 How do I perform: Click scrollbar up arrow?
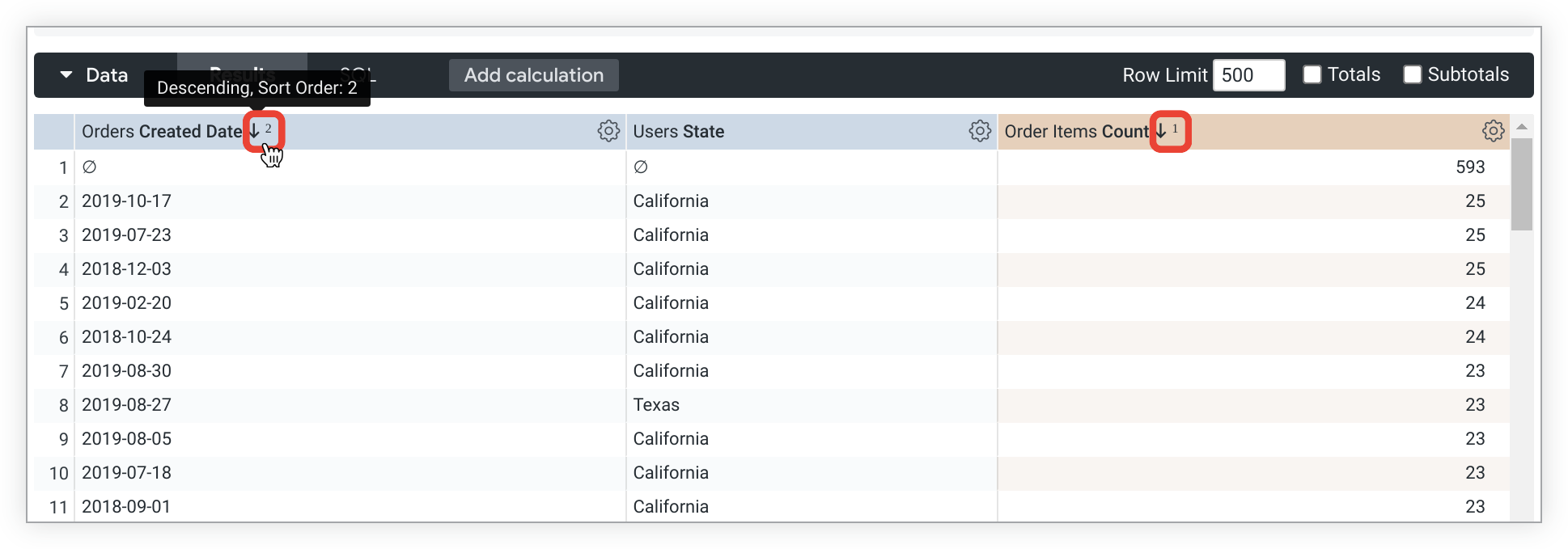[x=1522, y=127]
